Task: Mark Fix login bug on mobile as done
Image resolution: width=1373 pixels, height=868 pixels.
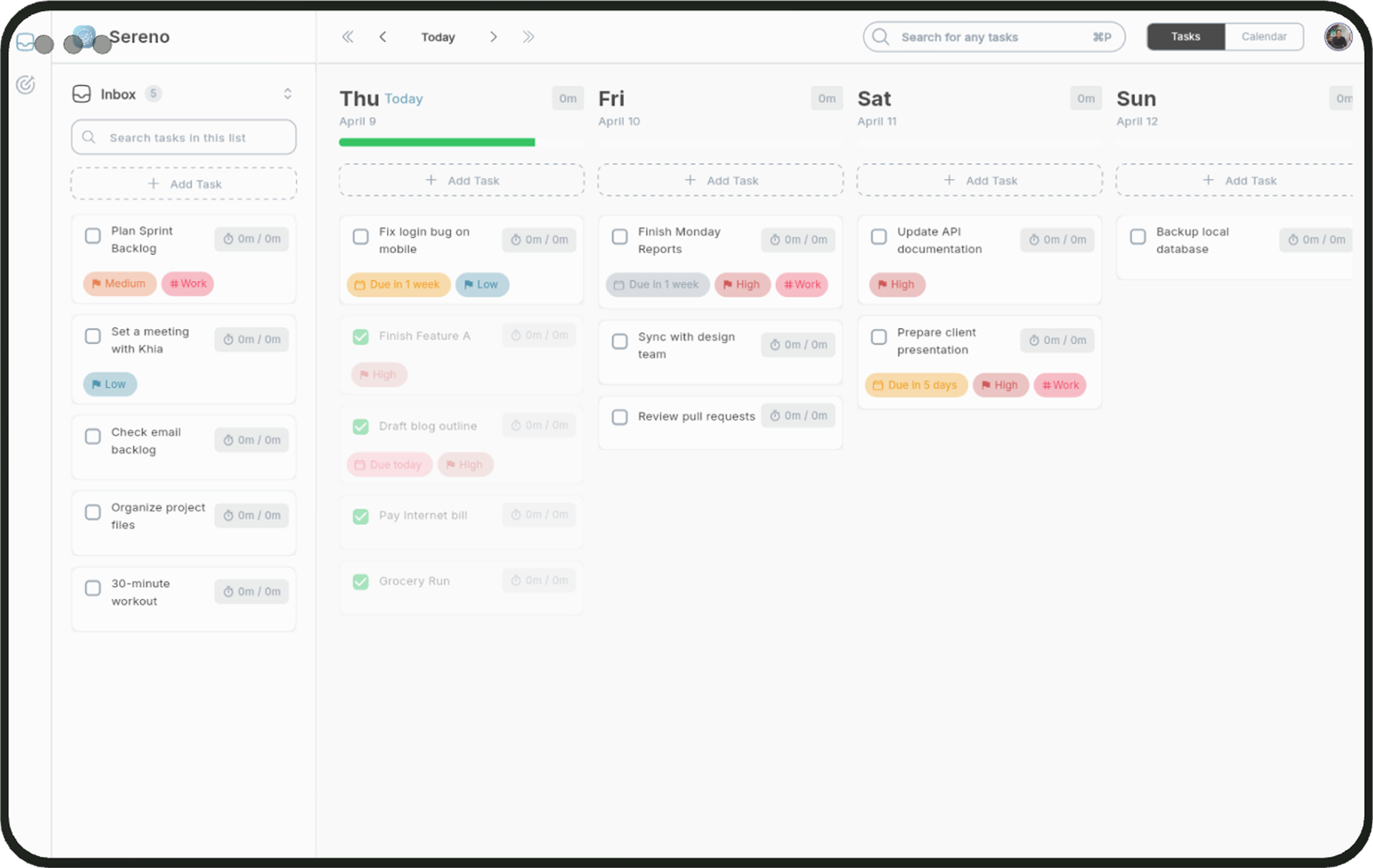Action: click(x=361, y=237)
